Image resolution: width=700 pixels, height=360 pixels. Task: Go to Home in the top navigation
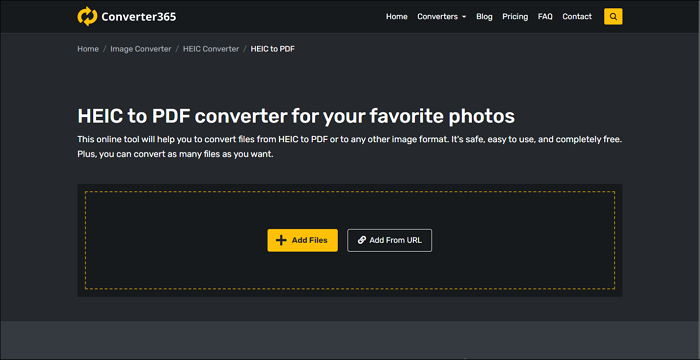[396, 17]
